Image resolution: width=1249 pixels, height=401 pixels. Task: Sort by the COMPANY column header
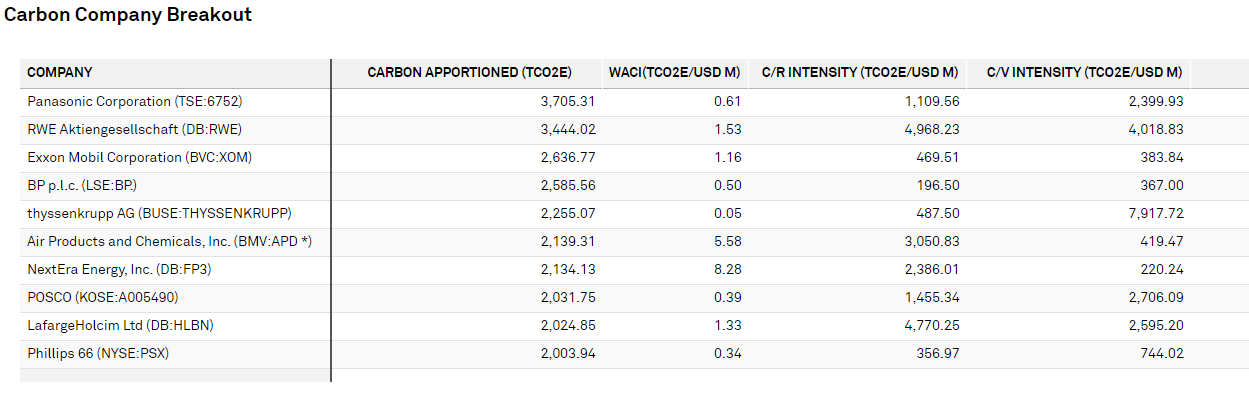60,73
